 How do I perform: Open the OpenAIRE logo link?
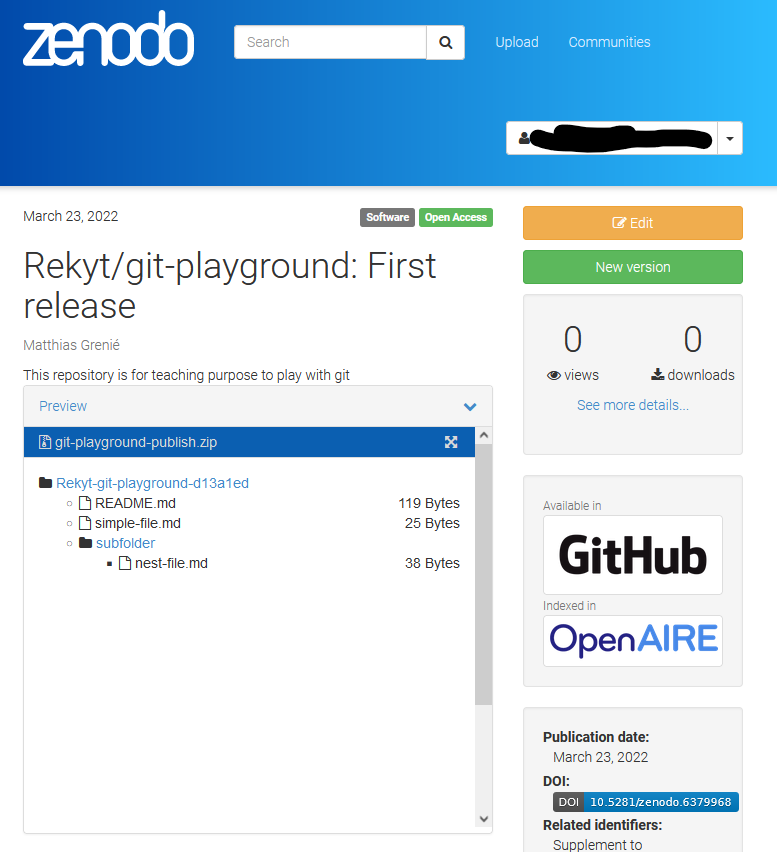coord(632,641)
